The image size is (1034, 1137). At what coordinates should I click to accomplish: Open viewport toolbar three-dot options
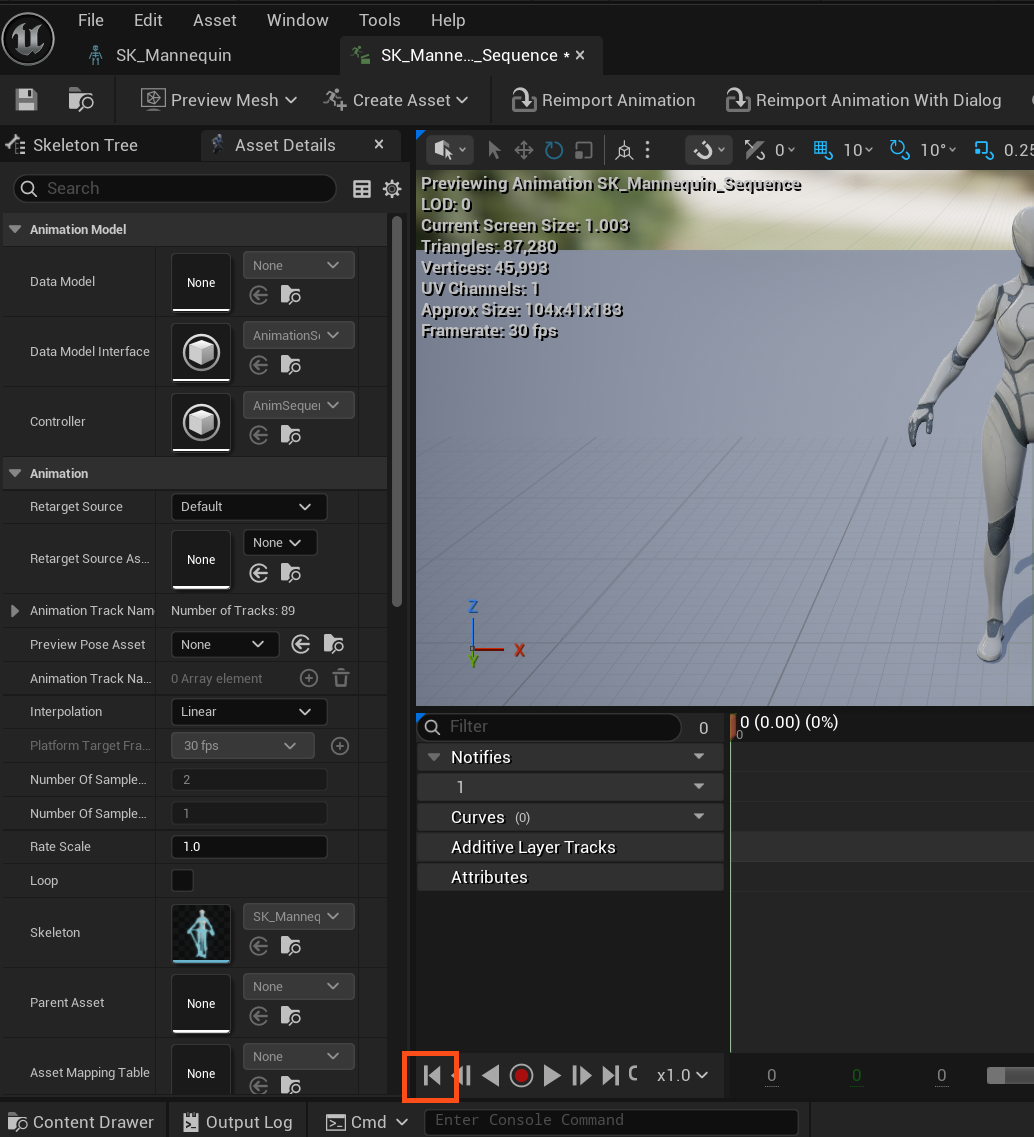648,150
